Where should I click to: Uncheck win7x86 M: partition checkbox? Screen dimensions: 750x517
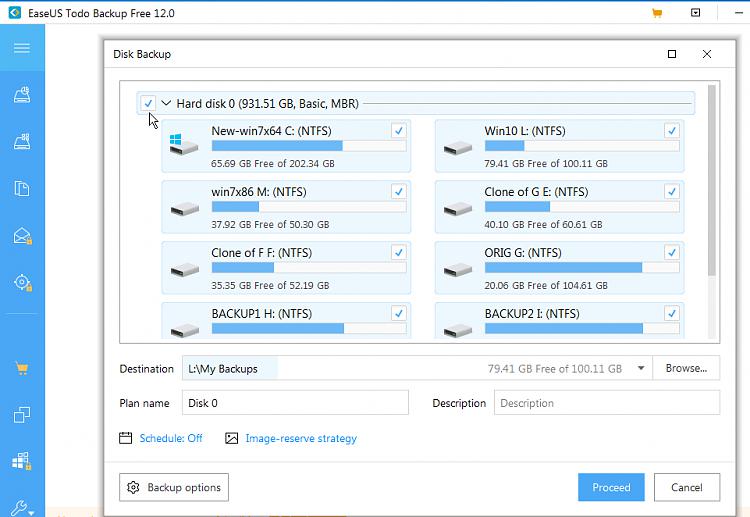click(x=398, y=191)
